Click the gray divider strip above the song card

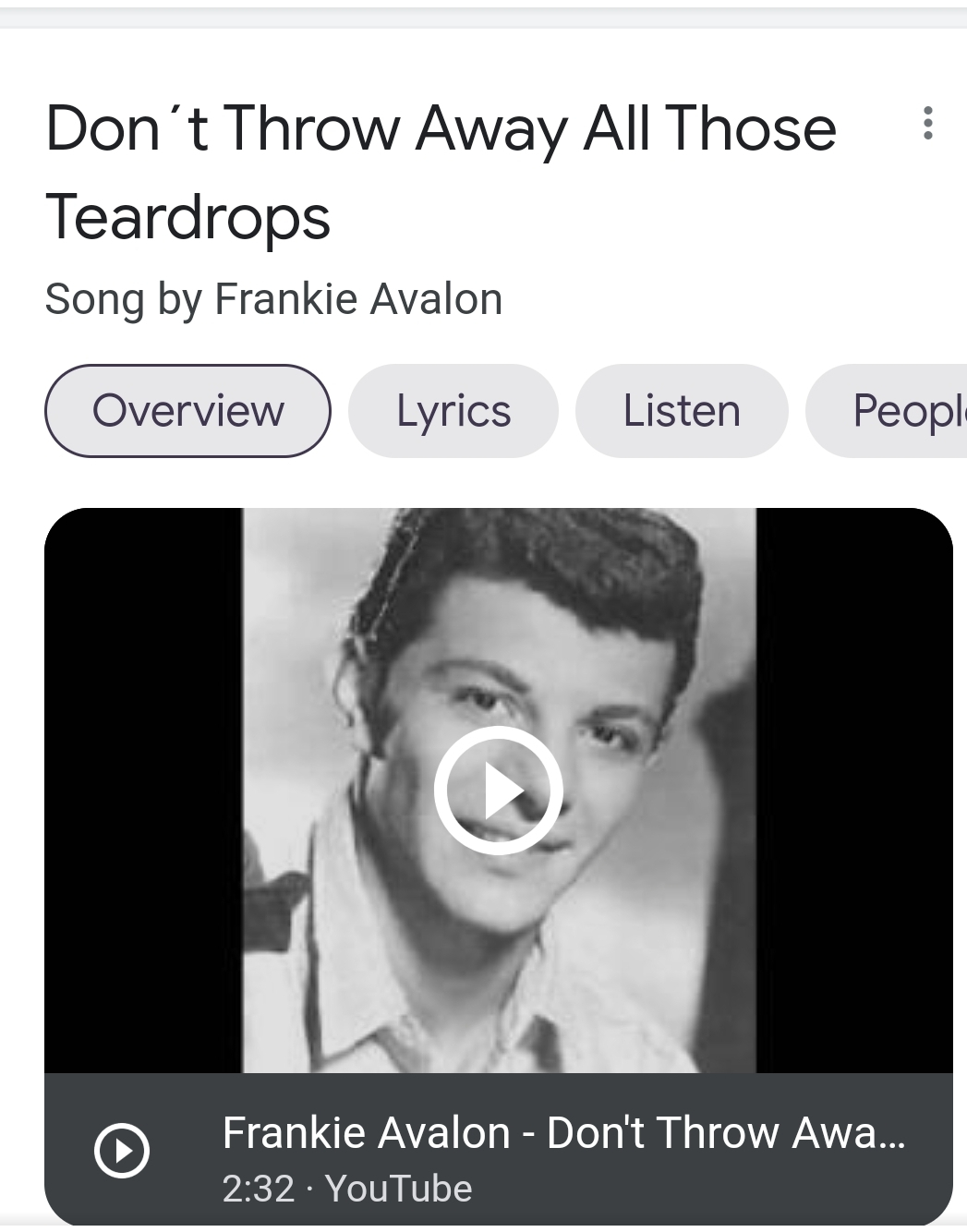483,18
